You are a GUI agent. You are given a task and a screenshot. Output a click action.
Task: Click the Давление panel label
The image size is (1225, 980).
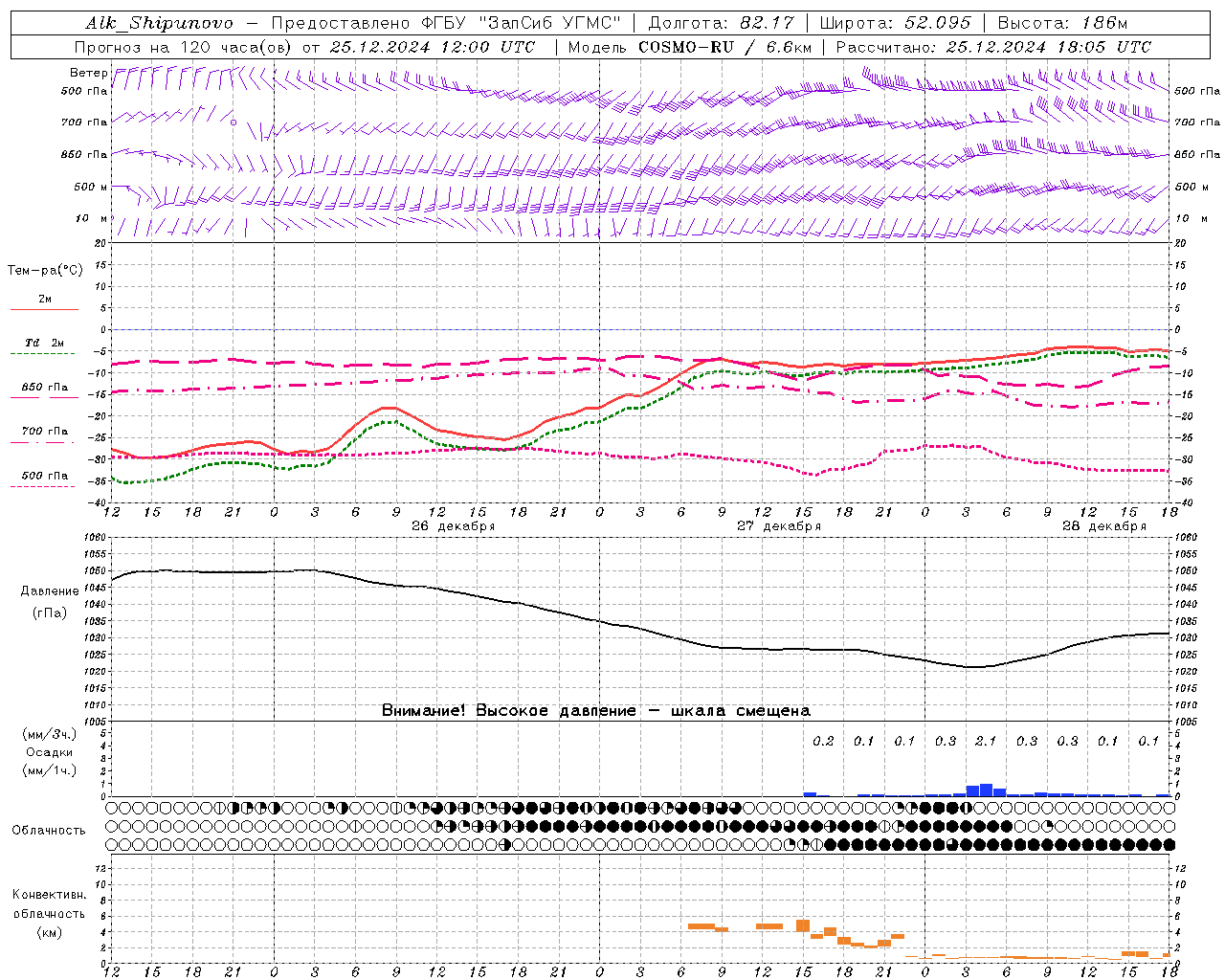[50, 591]
